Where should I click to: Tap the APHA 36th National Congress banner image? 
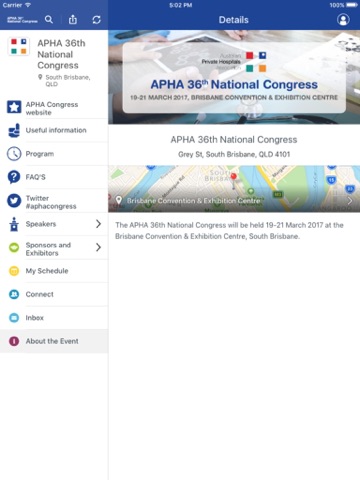point(234,77)
